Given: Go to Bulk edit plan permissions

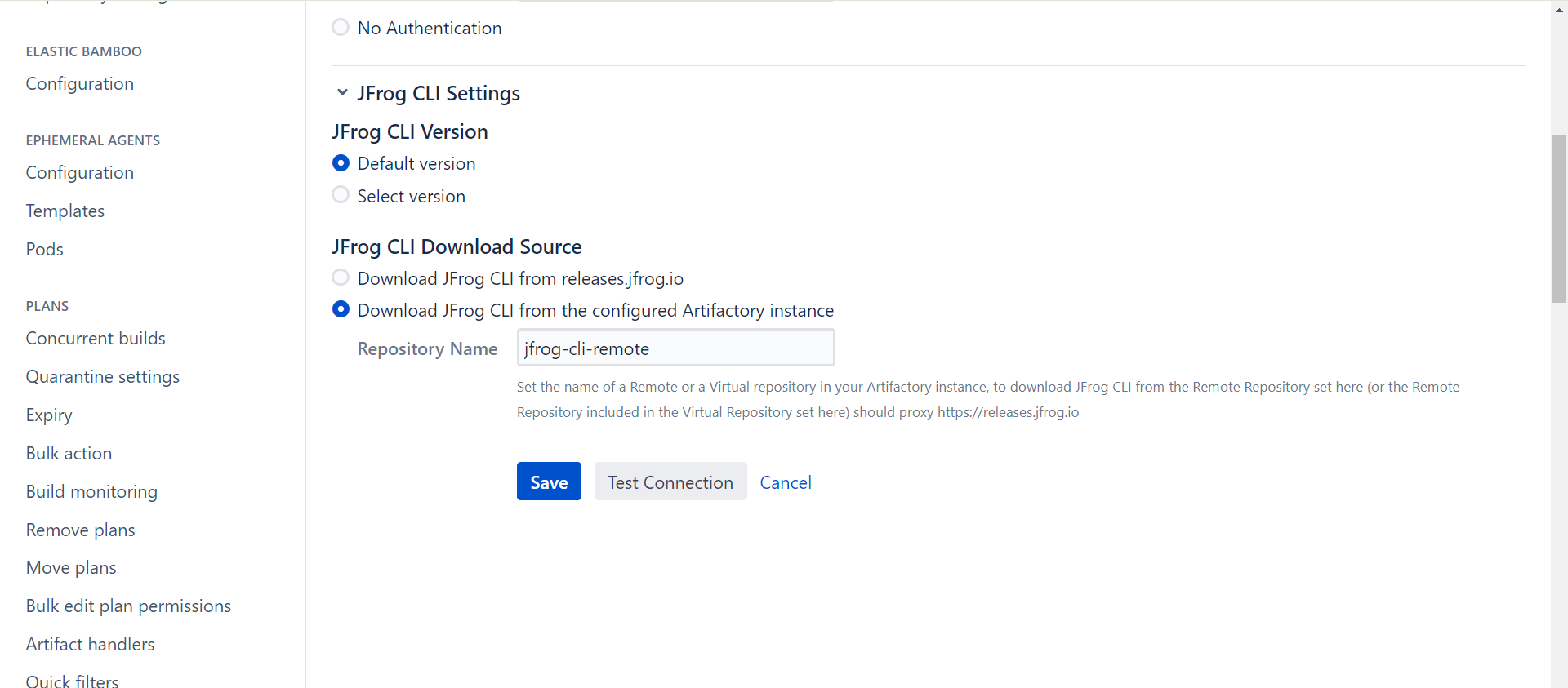Looking at the screenshot, I should [128, 606].
